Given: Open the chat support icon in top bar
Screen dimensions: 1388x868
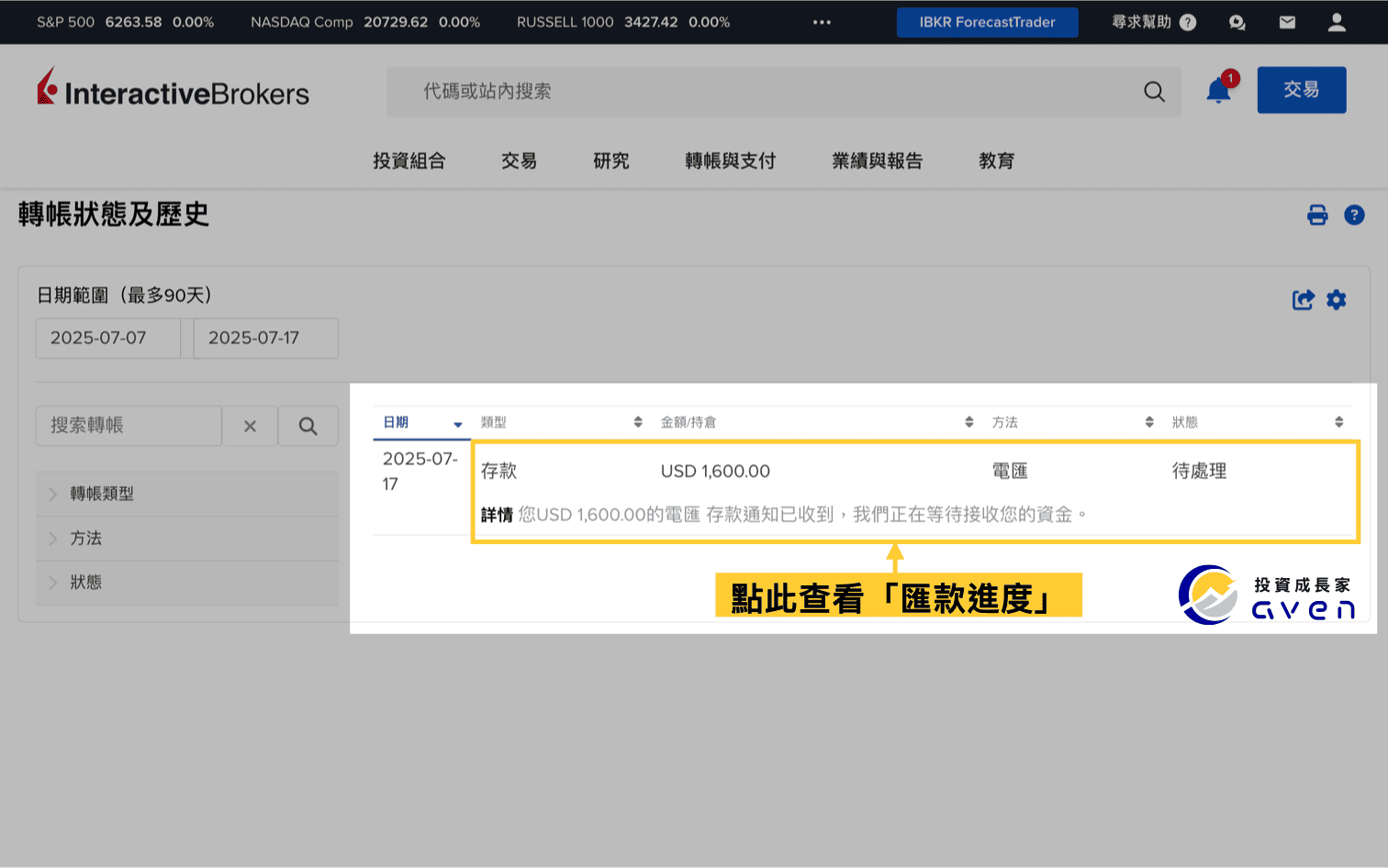Looking at the screenshot, I should point(1237,22).
